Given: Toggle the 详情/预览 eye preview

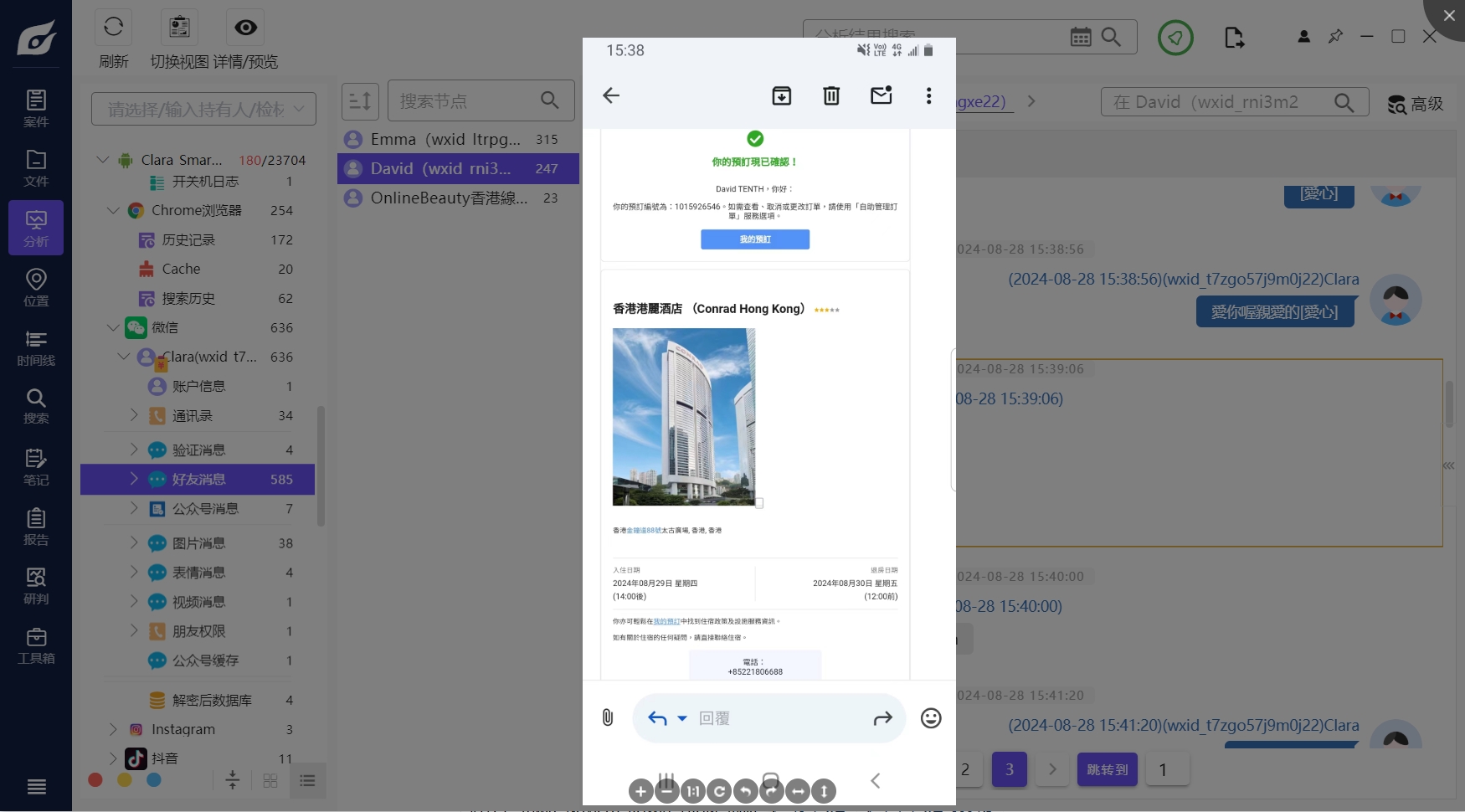Looking at the screenshot, I should tap(245, 28).
